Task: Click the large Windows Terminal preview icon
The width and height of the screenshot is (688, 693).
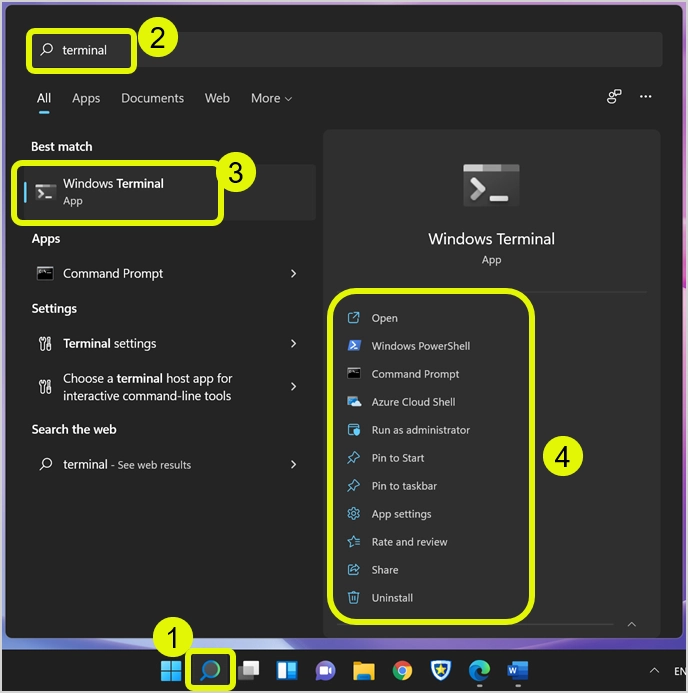Action: coord(491,185)
